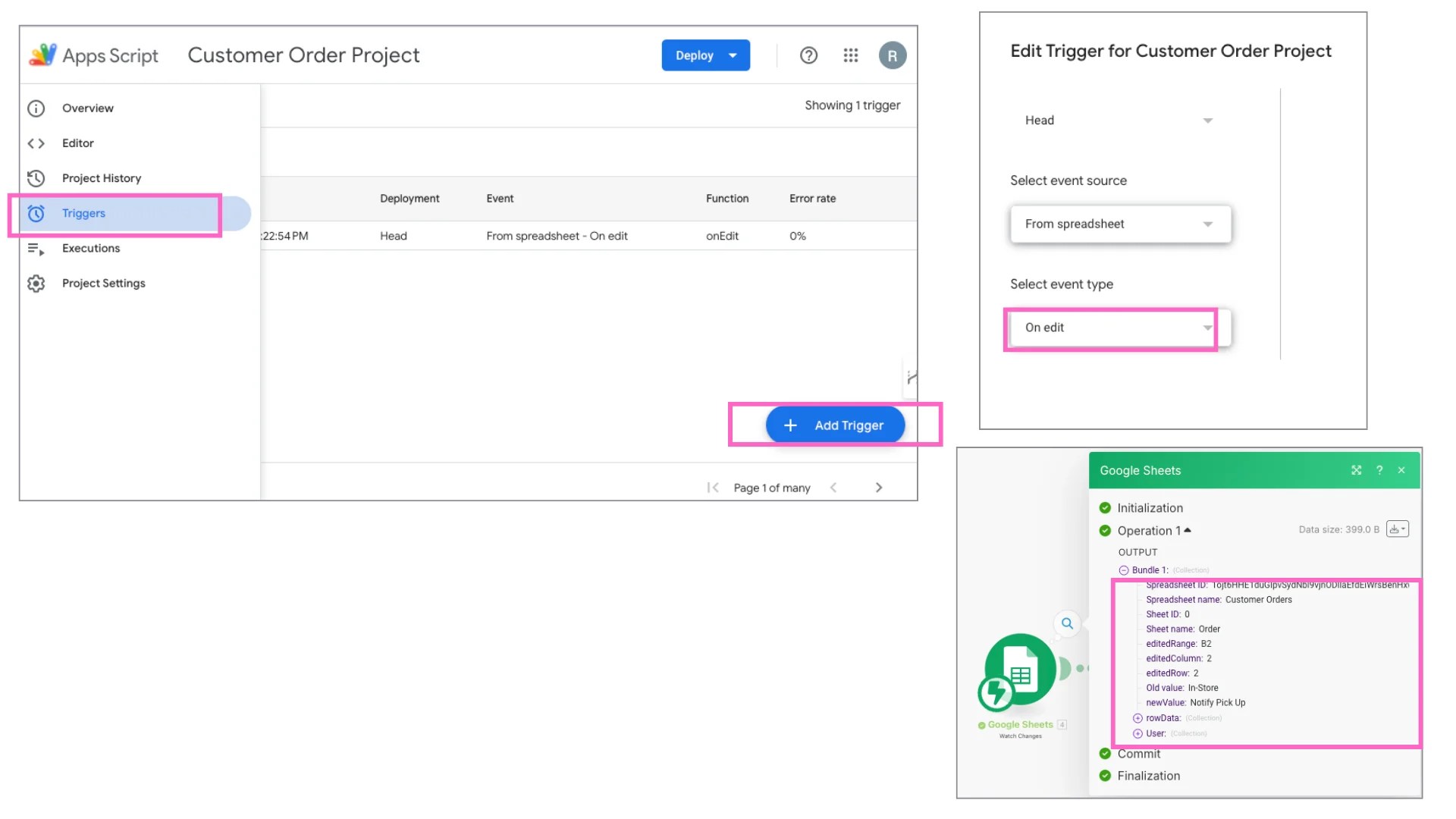Click the green check next to Commit
Image resolution: width=1456 pixels, height=819 pixels.
[1105, 754]
